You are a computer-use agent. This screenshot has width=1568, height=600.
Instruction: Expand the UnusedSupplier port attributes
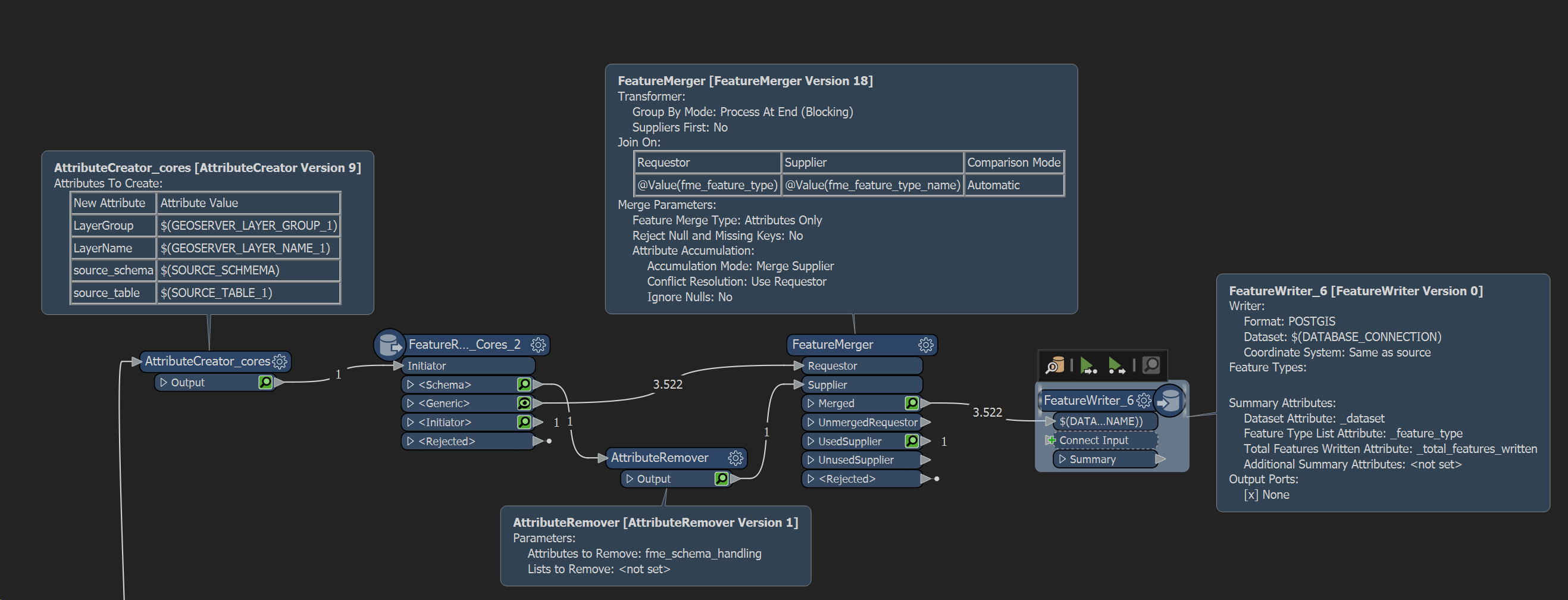[x=811, y=461]
